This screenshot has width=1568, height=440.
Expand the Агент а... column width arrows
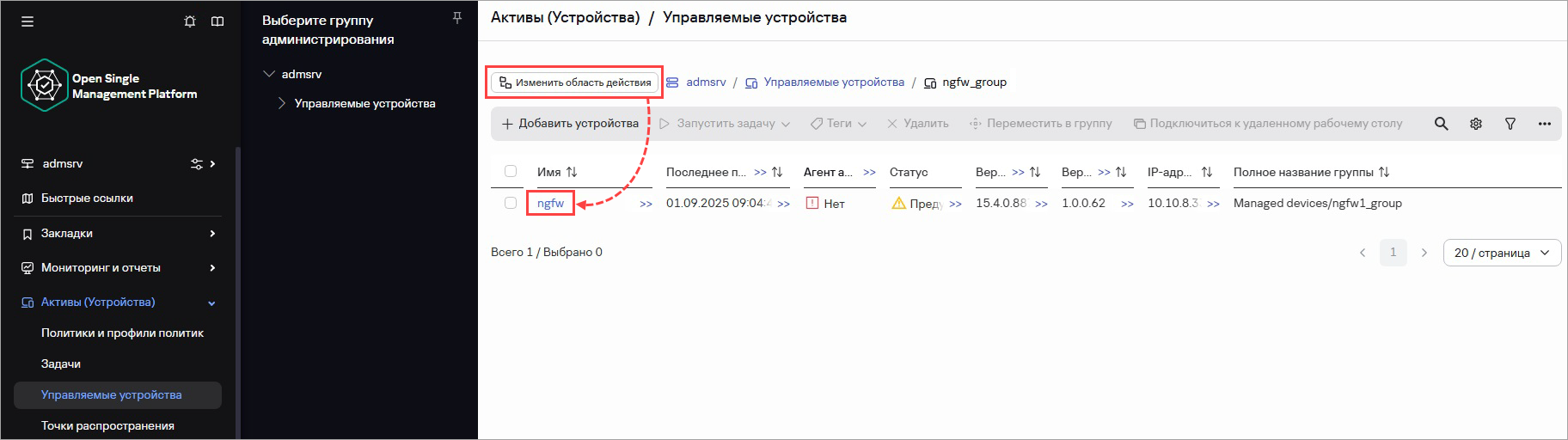(x=869, y=172)
